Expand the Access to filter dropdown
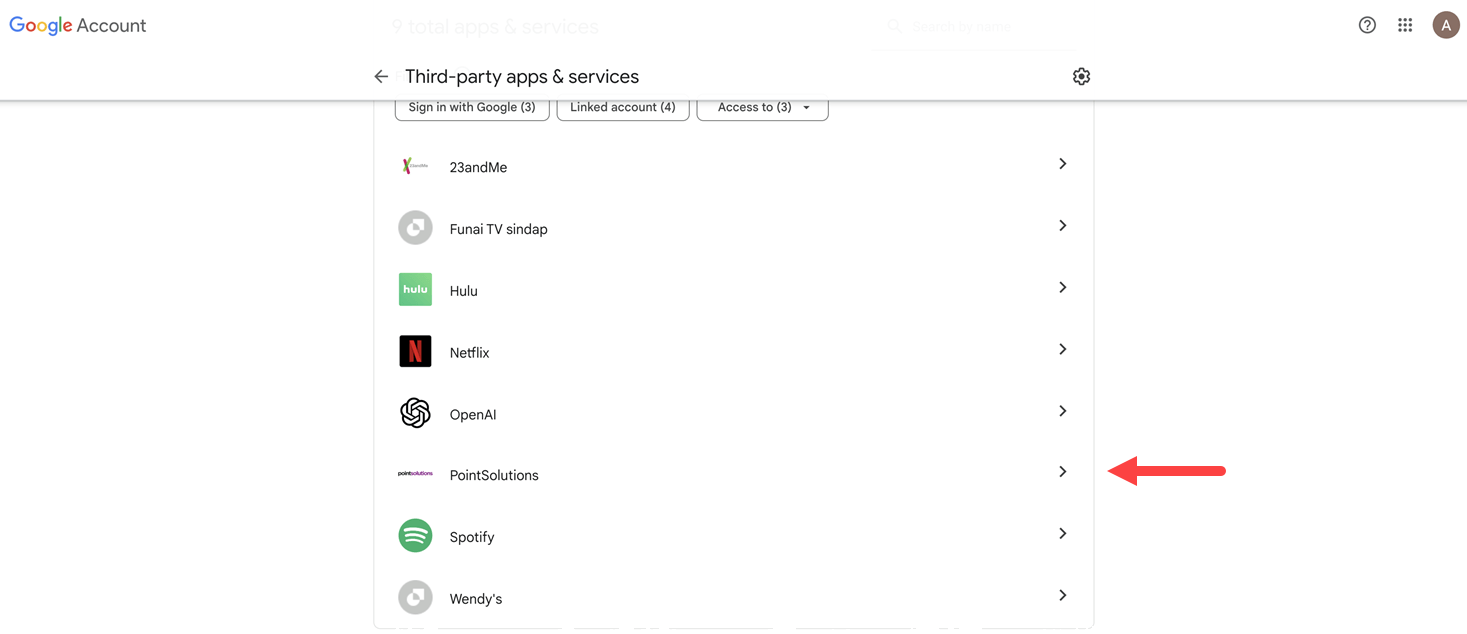This screenshot has width=1467, height=634. coord(762,107)
